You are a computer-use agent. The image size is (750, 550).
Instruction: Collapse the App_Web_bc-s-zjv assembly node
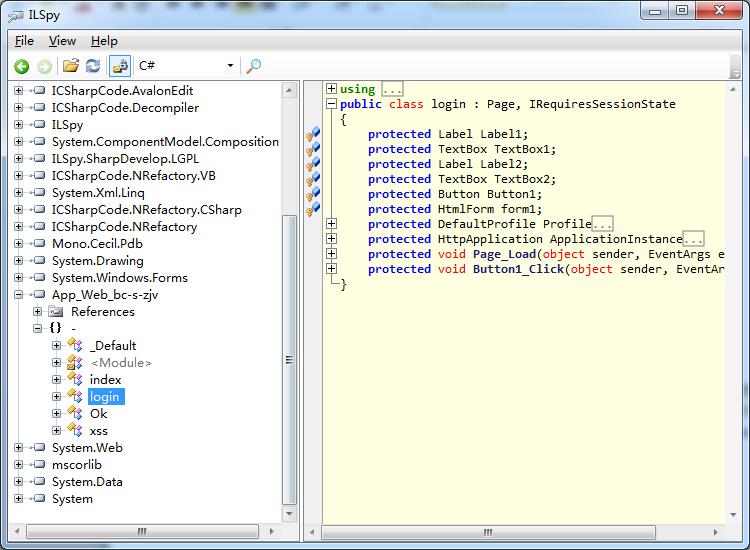(x=18, y=295)
